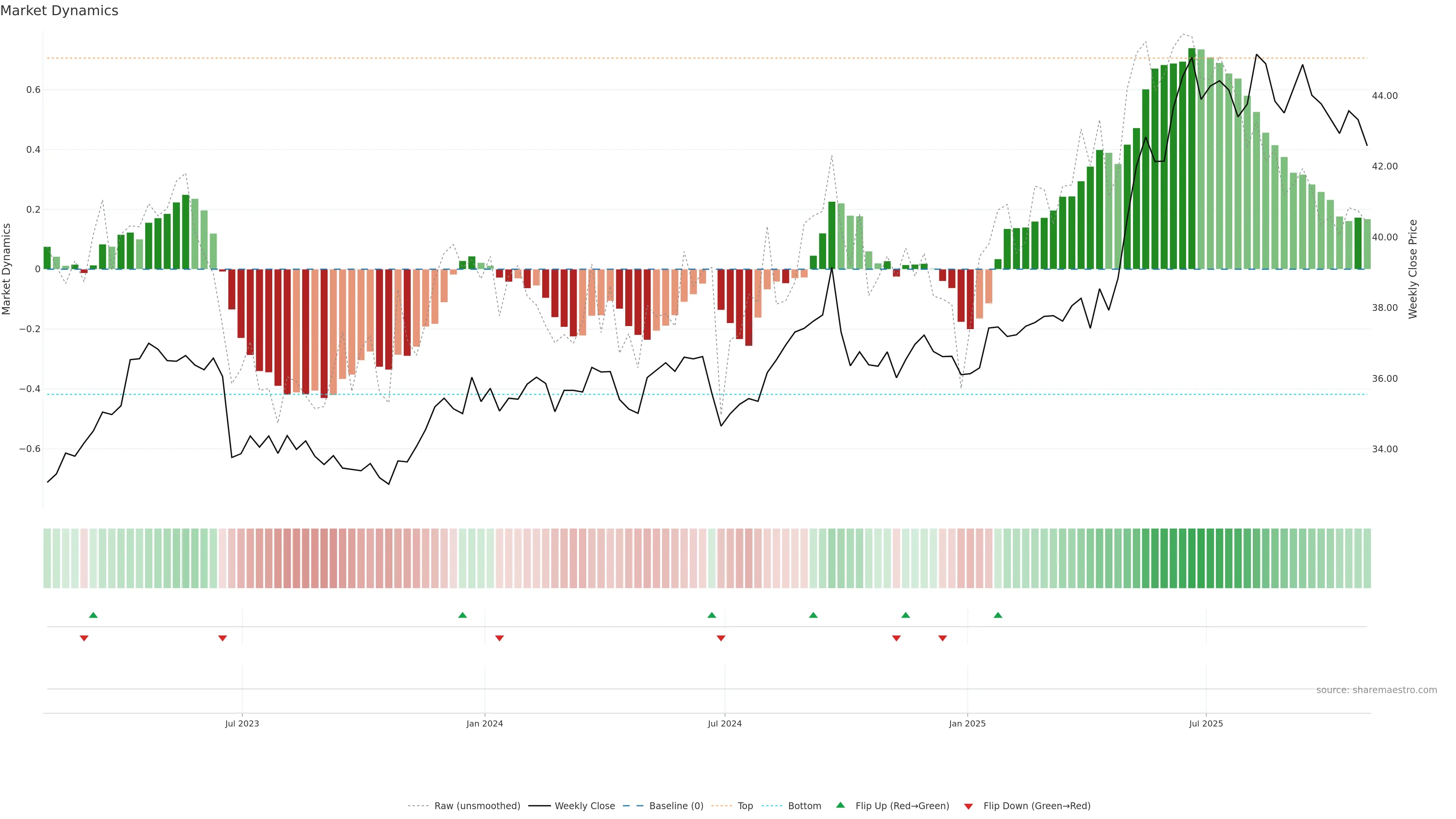The height and width of the screenshot is (819, 1456).
Task: Click the Jul 2023 x-axis label
Action: pyautogui.click(x=242, y=723)
